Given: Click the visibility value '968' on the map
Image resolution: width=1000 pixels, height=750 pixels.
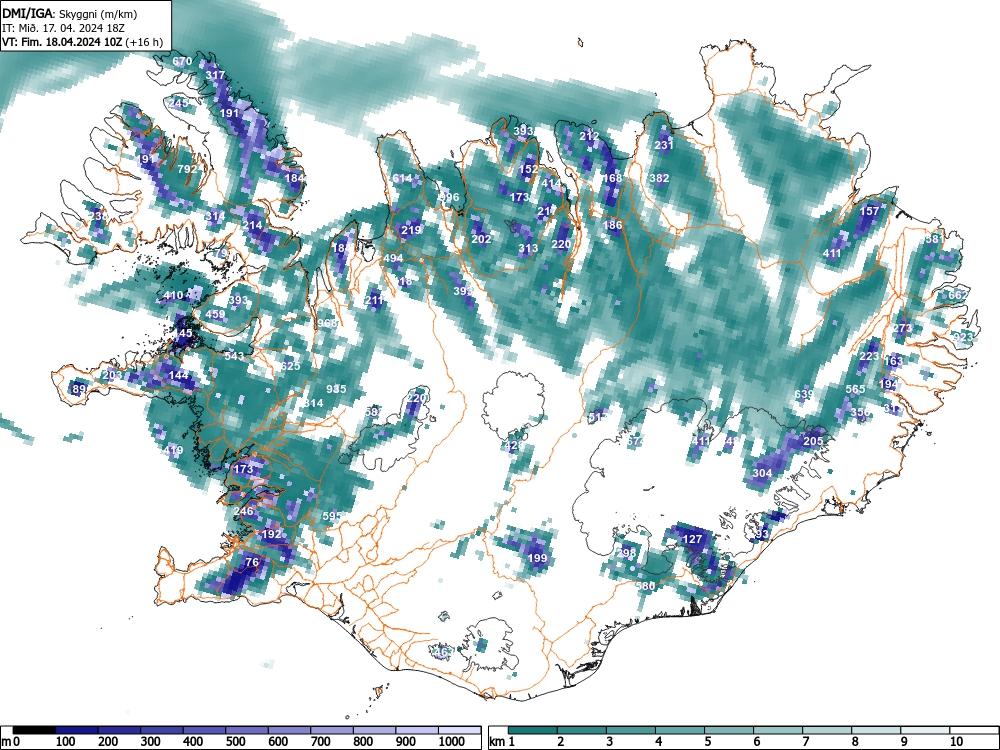Looking at the screenshot, I should (x=327, y=323).
